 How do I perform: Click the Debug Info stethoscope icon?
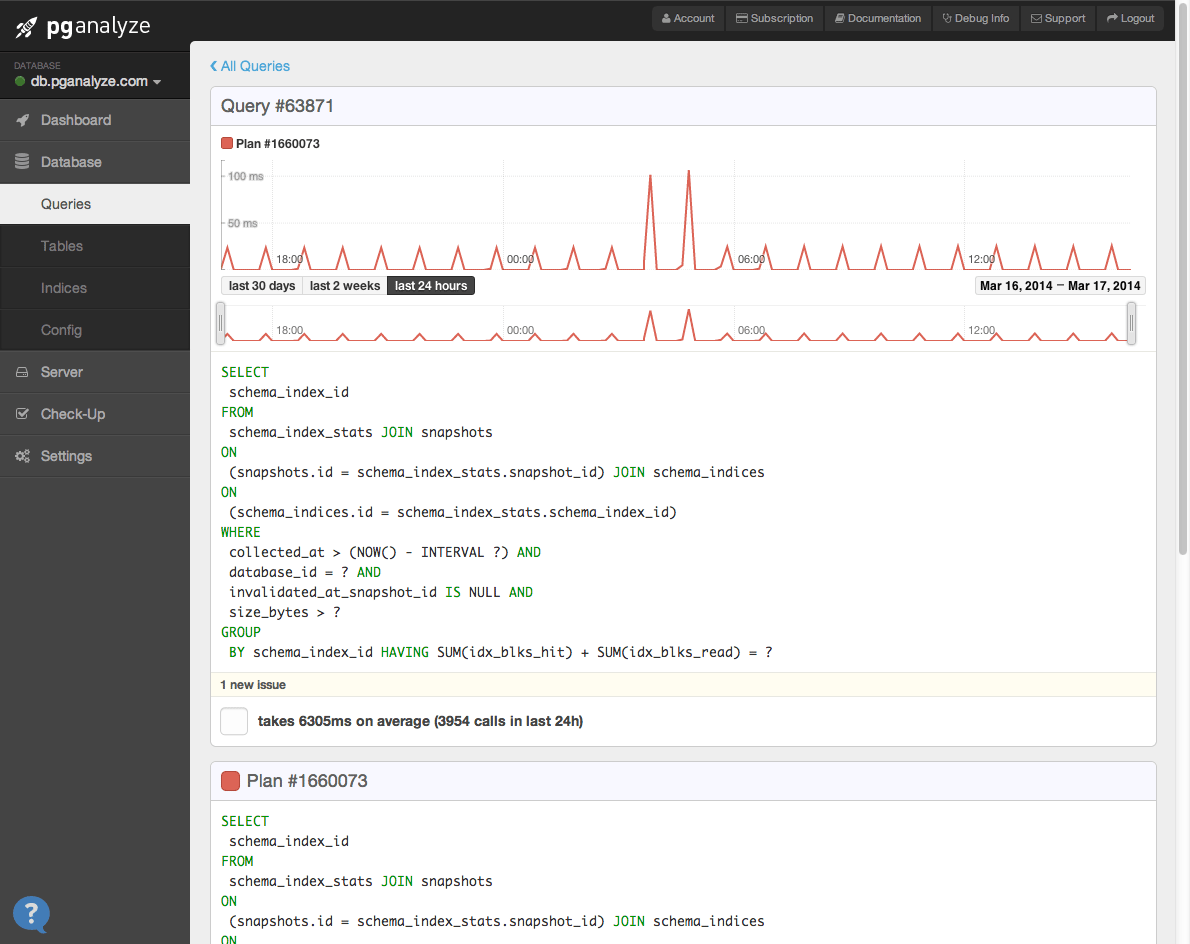point(946,18)
